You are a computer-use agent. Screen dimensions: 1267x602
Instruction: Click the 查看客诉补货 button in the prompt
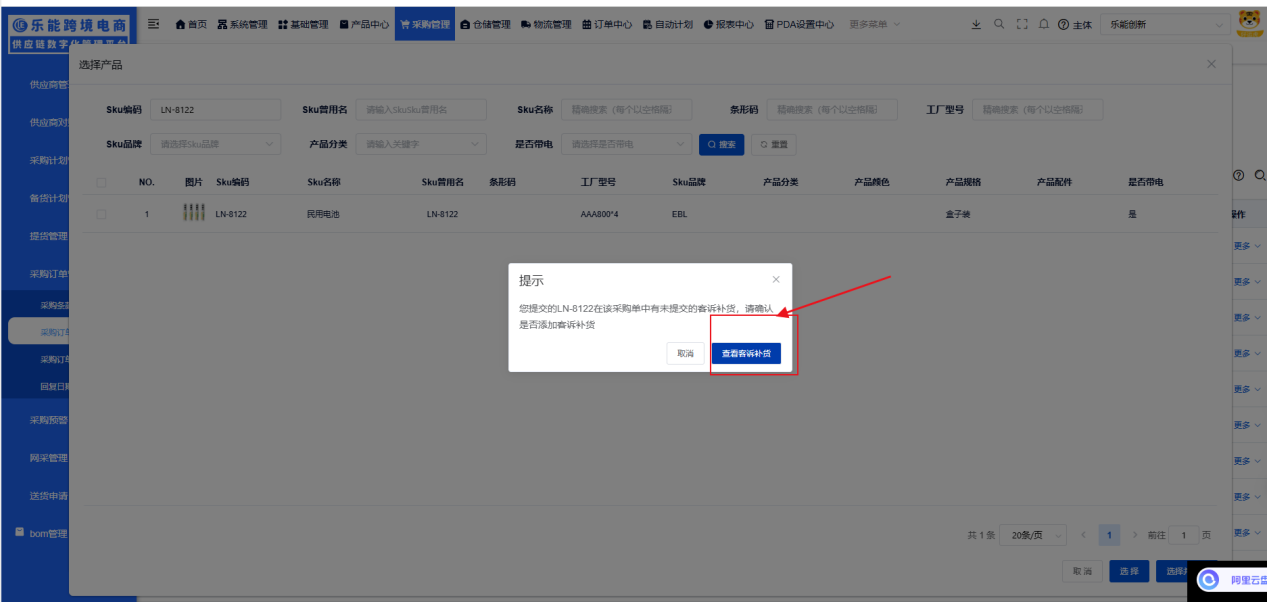[x=746, y=354]
